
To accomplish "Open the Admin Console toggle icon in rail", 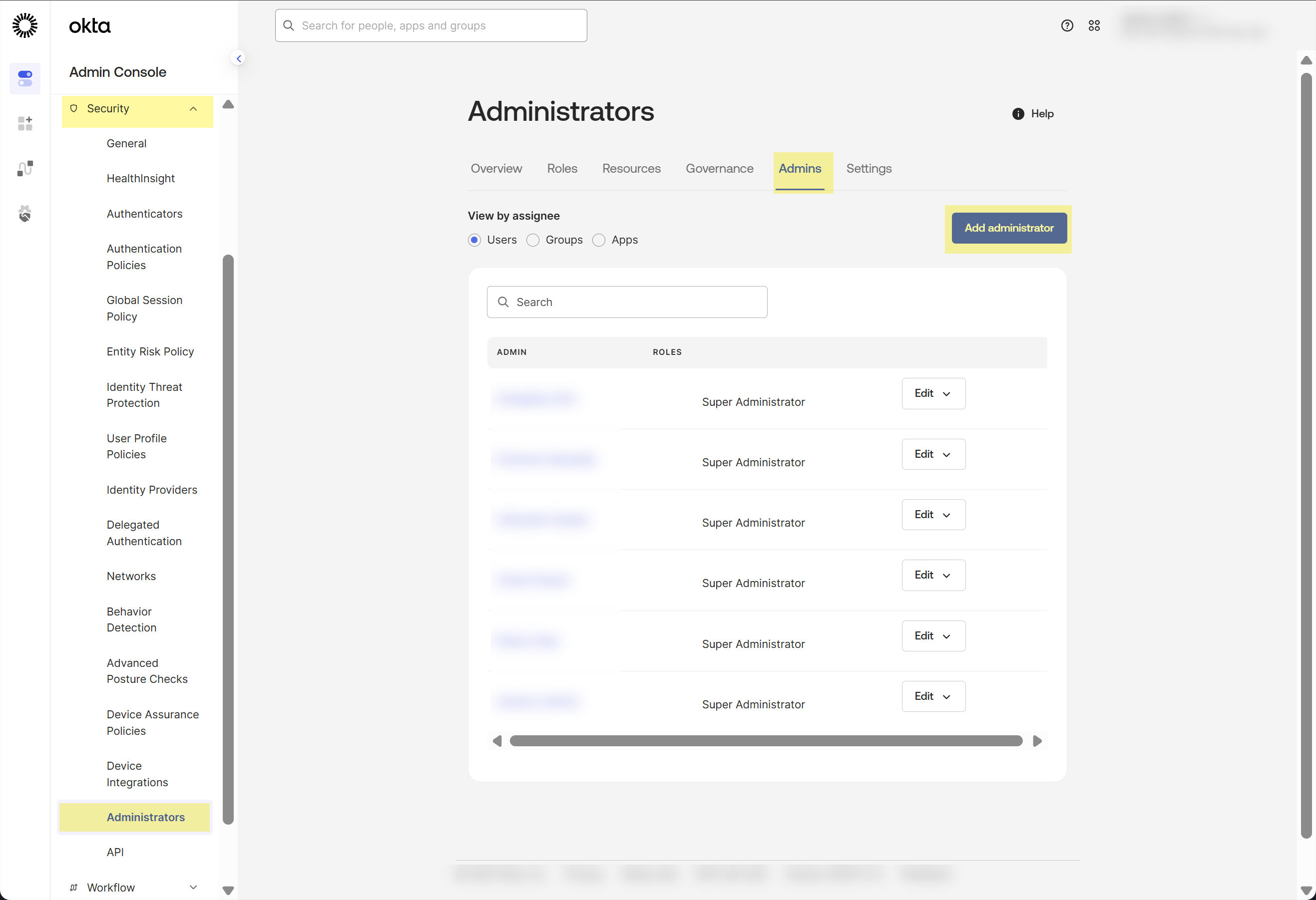I will point(25,78).
